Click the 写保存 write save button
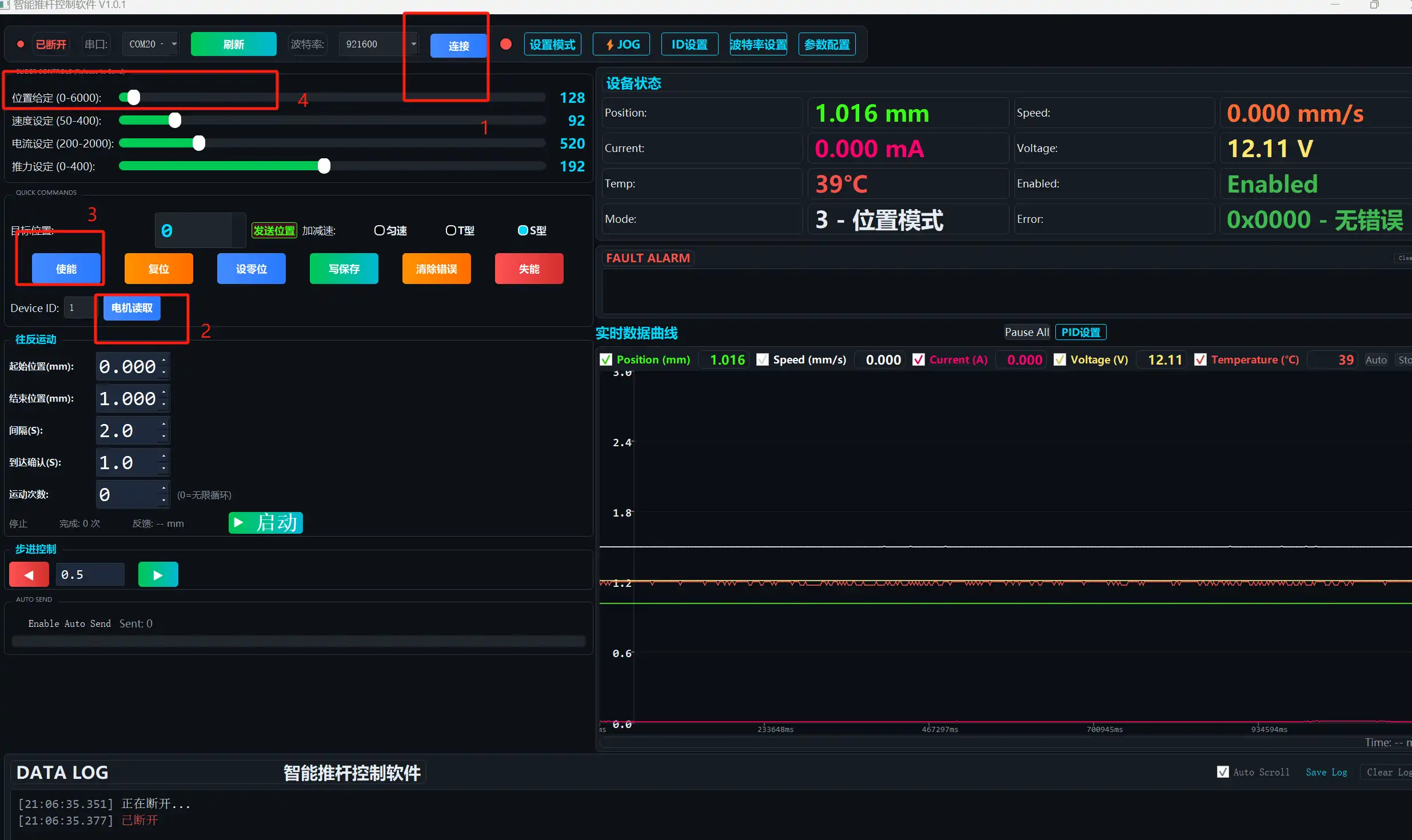 [x=344, y=269]
